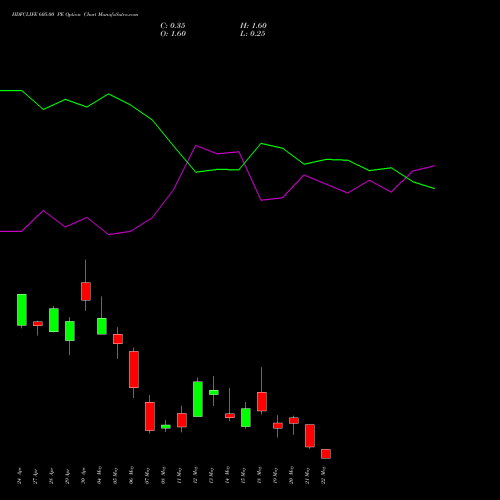Click the '05 May' date axis label

(x=116, y=475)
